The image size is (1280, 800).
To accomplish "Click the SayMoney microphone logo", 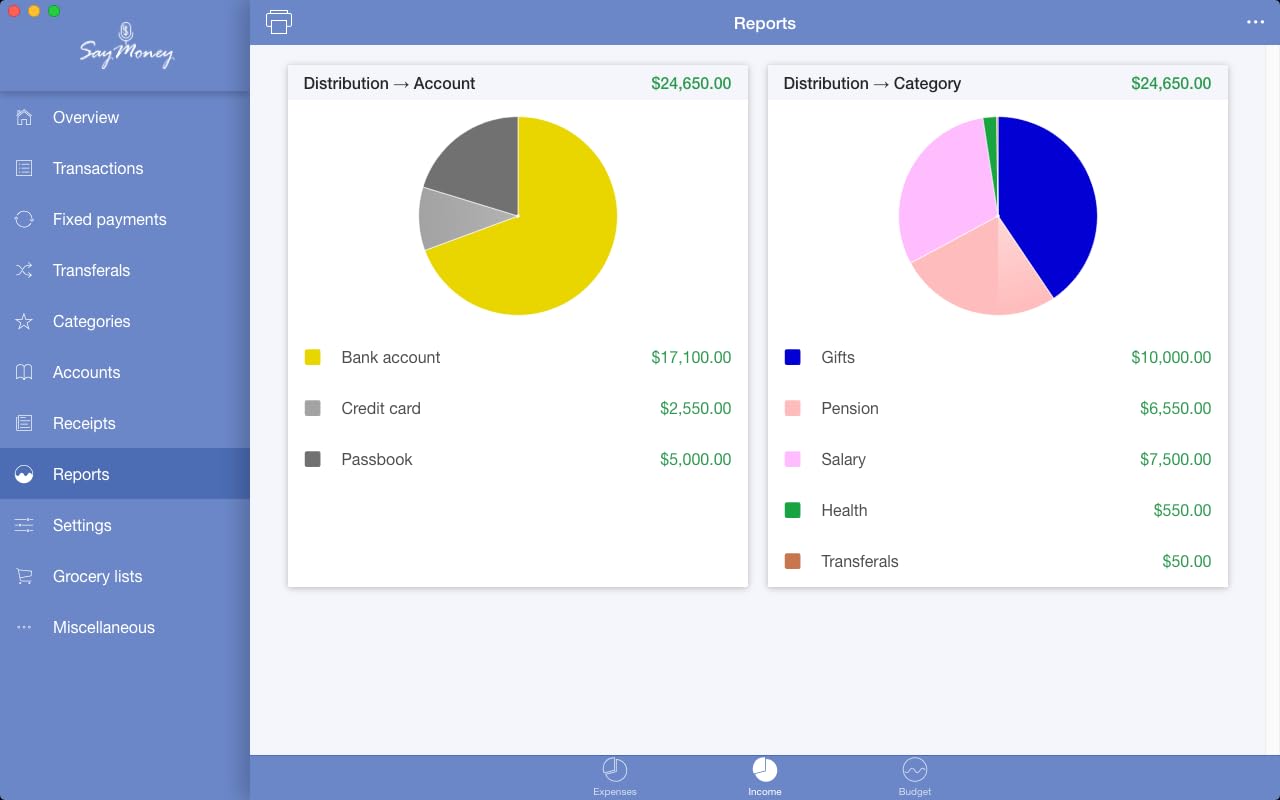I will 126,45.
